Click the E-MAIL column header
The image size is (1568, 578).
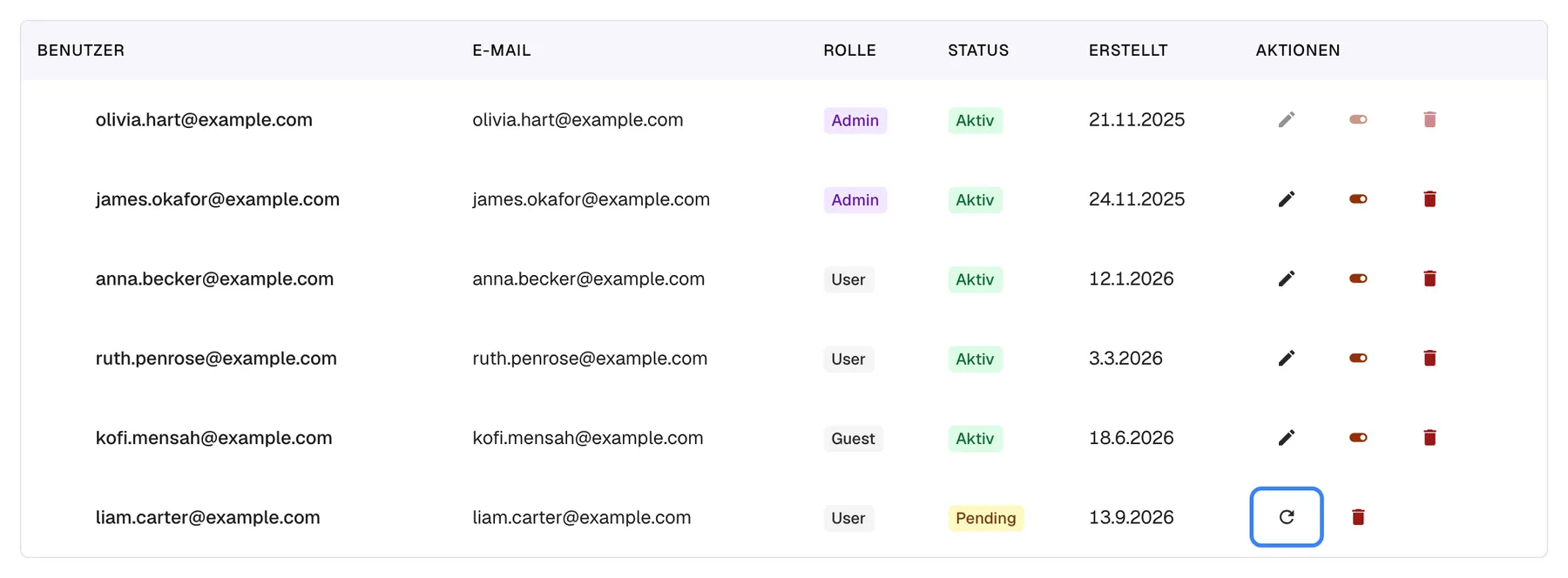pos(502,50)
